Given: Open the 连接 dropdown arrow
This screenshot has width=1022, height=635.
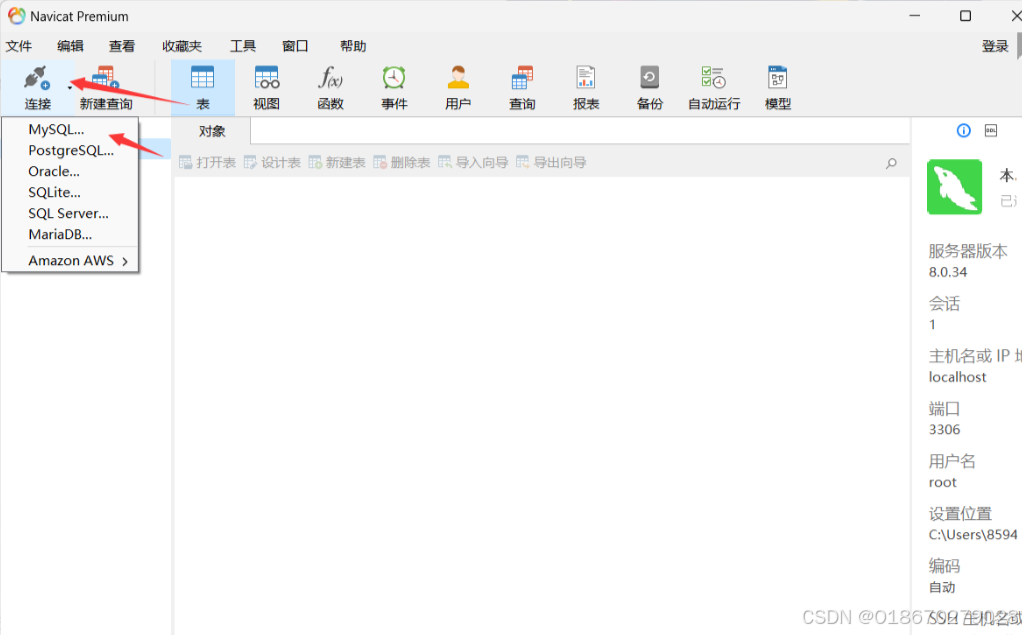Looking at the screenshot, I should (x=70, y=87).
